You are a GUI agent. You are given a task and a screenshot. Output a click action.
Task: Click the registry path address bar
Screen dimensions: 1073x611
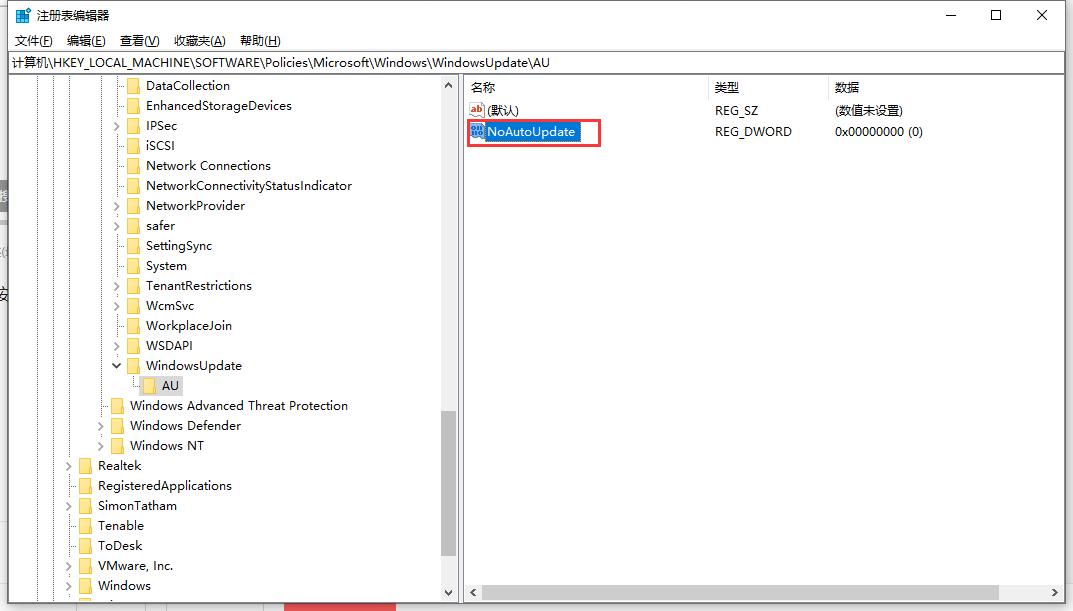pyautogui.click(x=536, y=63)
